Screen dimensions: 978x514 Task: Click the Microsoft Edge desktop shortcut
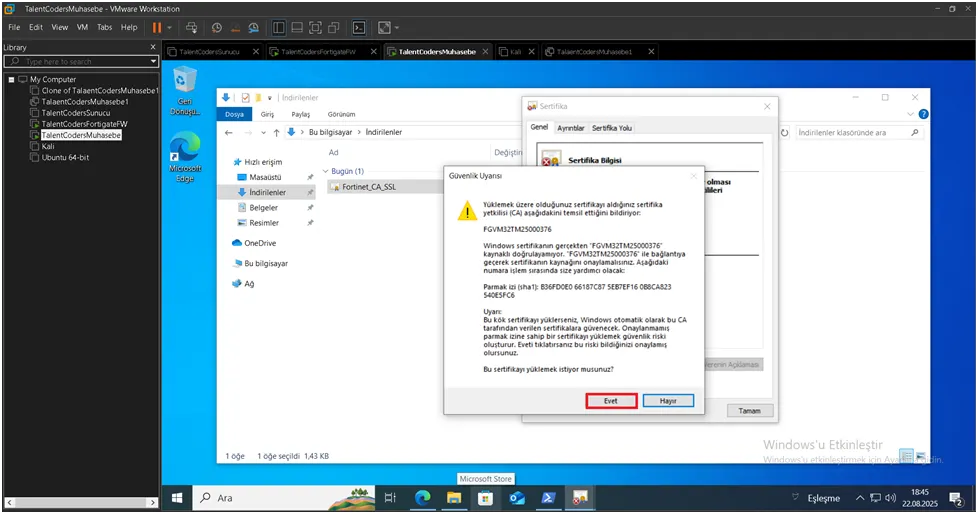(x=185, y=157)
